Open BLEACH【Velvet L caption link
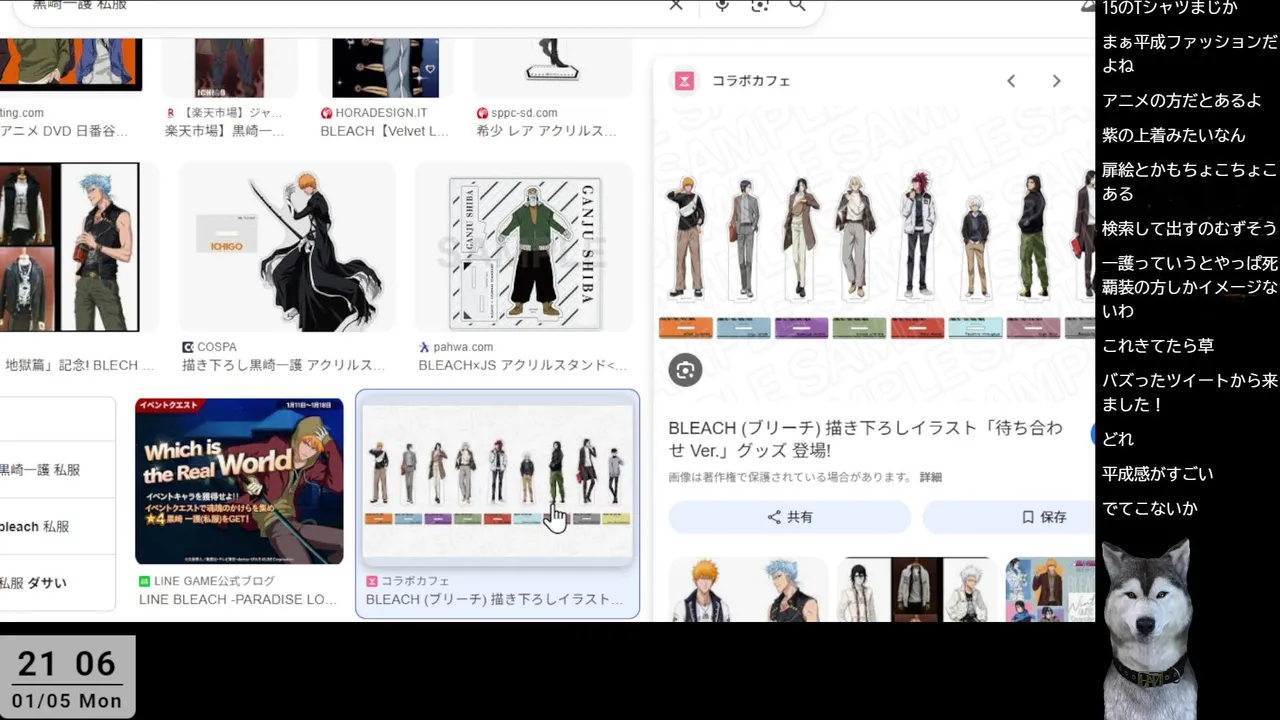This screenshot has height=720, width=1280. pos(384,131)
